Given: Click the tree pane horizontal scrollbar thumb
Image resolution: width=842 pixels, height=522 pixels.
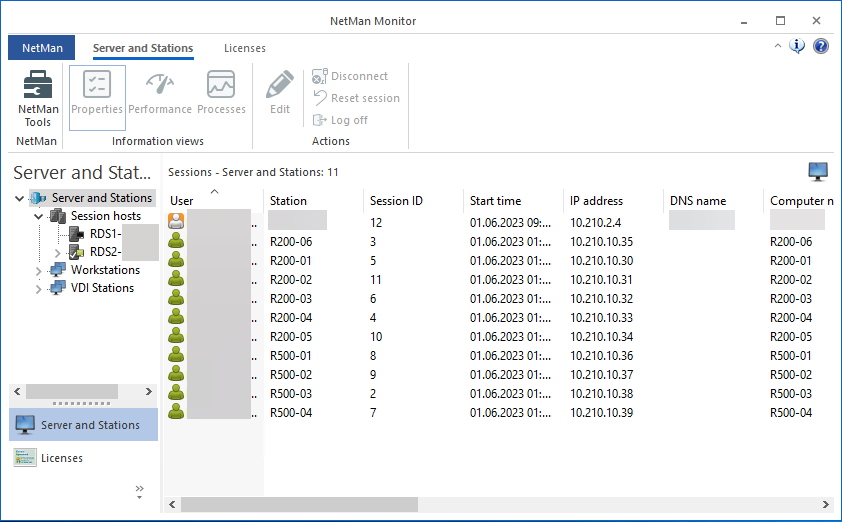Looking at the screenshot, I should click(72, 391).
